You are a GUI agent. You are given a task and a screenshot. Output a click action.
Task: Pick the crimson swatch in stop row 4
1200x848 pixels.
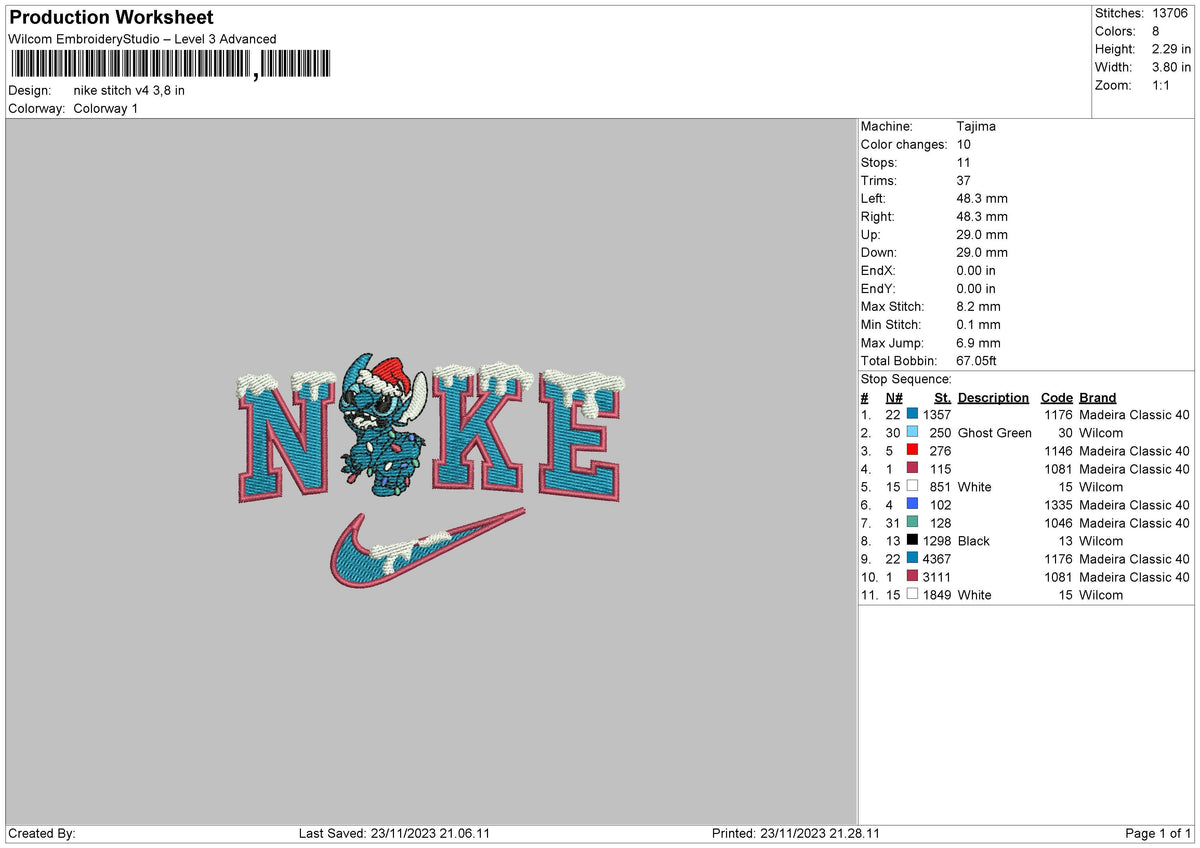coord(912,469)
